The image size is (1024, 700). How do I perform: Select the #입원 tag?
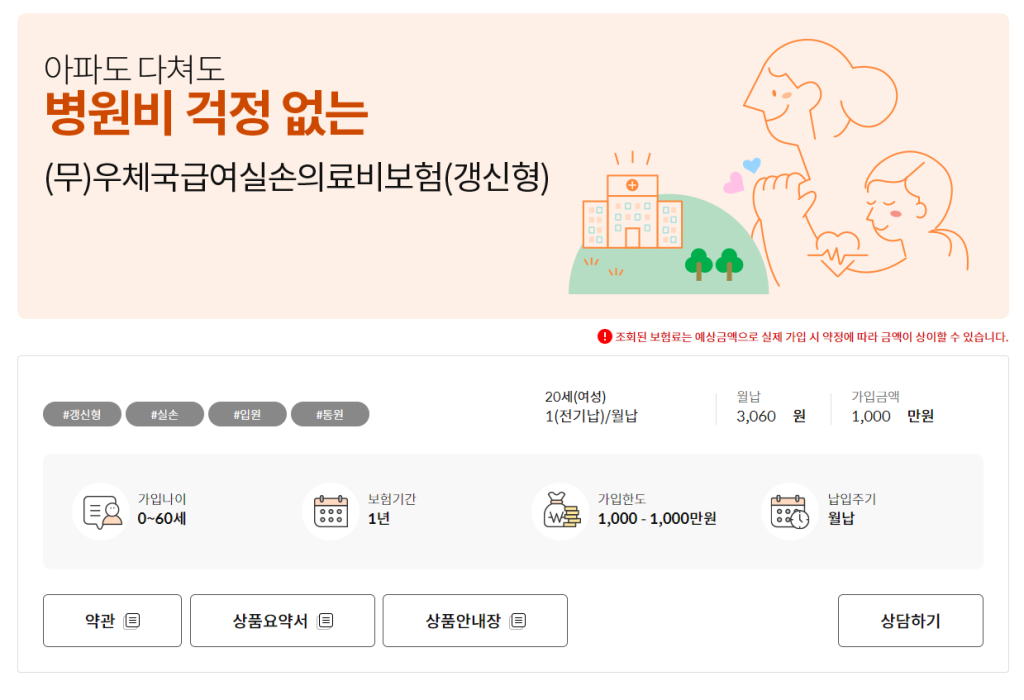pos(247,413)
